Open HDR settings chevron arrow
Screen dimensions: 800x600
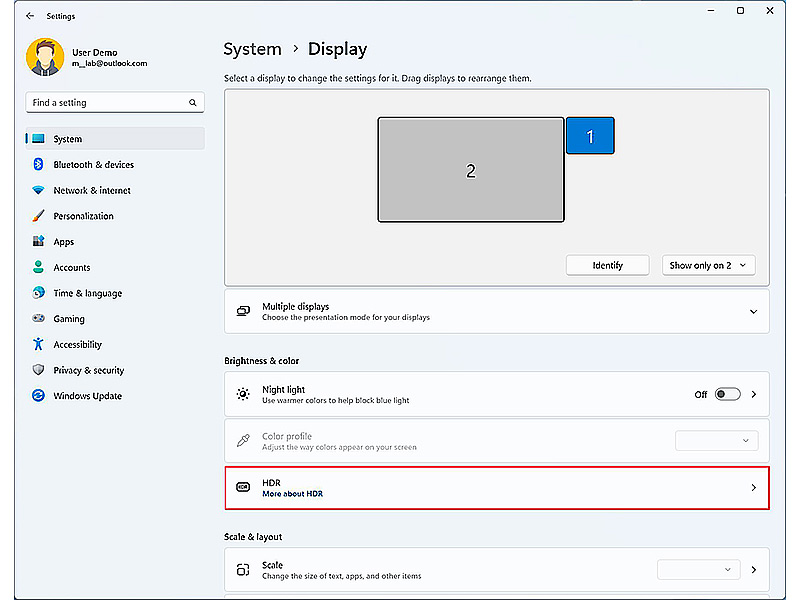(x=754, y=488)
